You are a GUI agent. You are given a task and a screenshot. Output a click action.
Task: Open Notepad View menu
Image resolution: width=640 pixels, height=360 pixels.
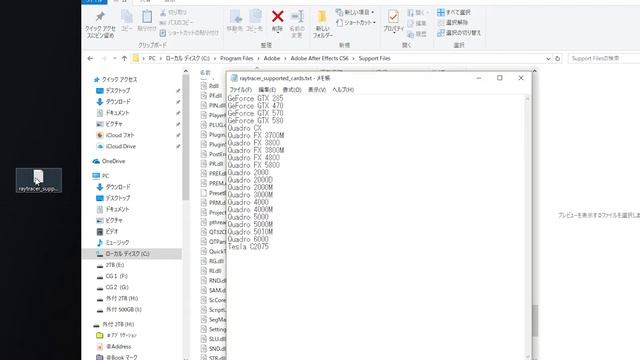pyautogui.click(x=317, y=89)
